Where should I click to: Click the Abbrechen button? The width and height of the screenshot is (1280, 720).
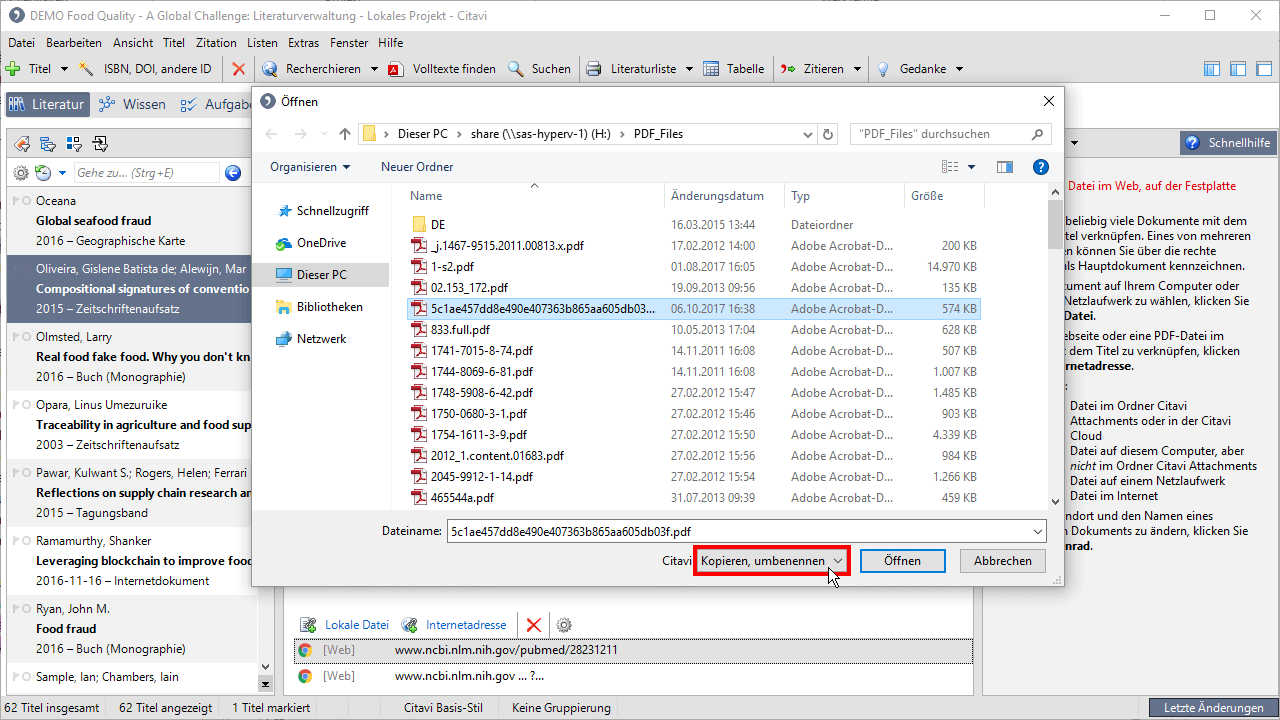point(1002,561)
